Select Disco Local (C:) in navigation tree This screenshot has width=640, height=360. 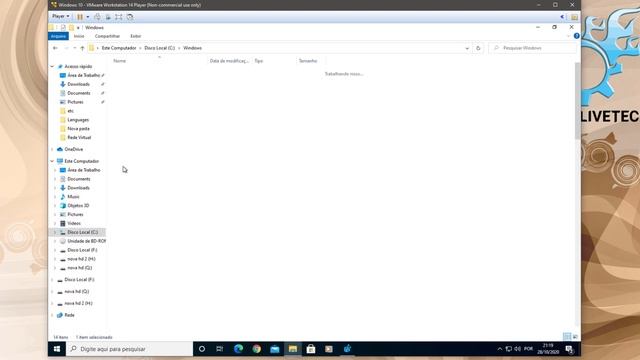82,232
